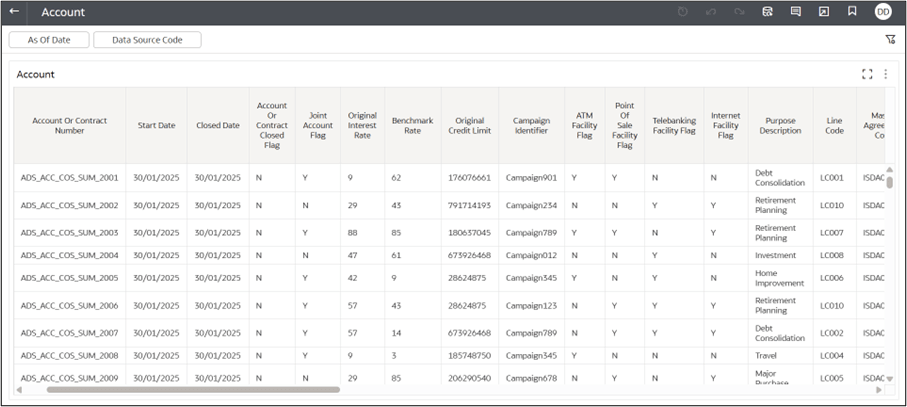Open the As Of Date filter
The width and height of the screenshot is (907, 407).
click(49, 40)
